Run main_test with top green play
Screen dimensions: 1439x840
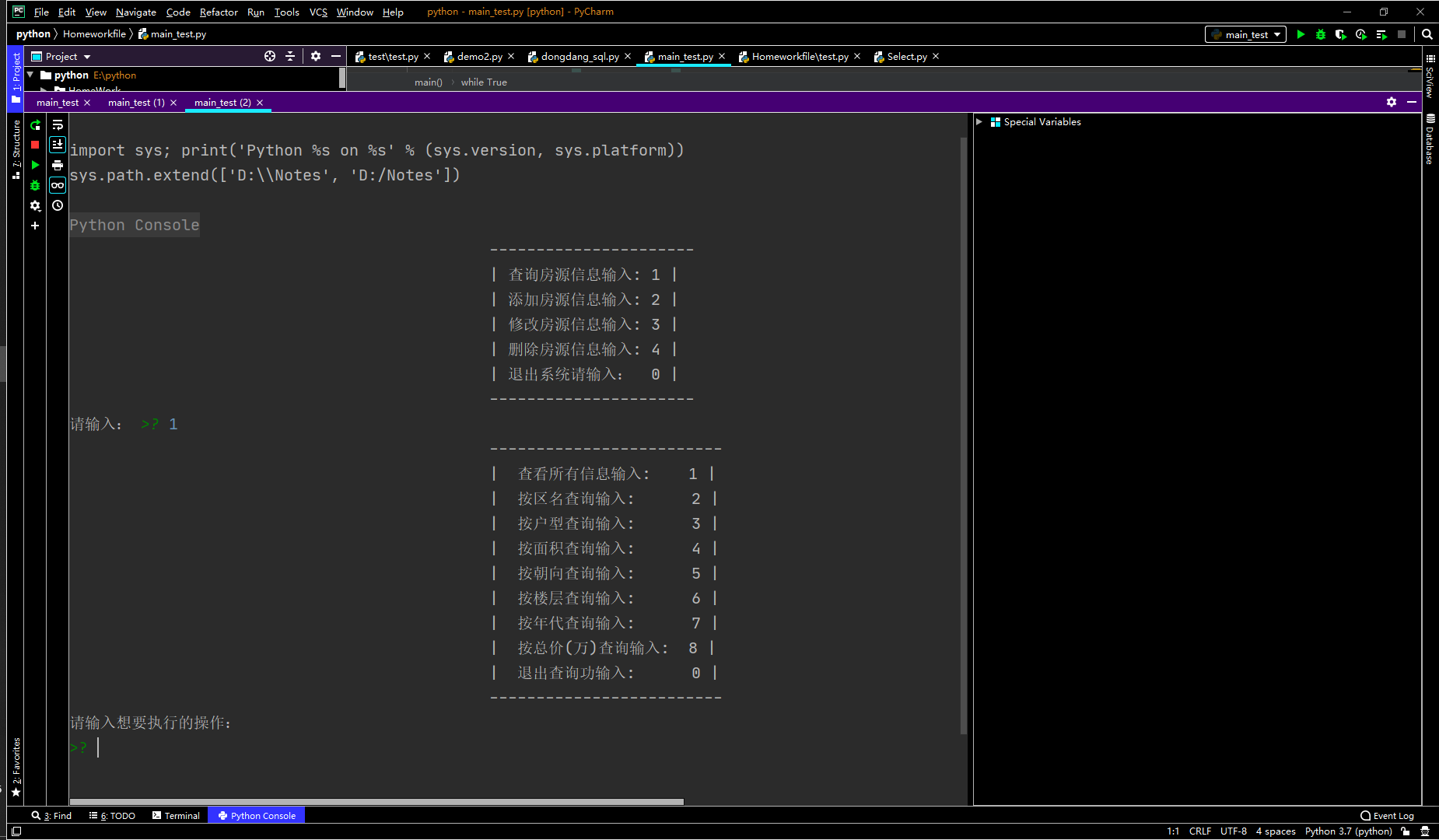(x=1301, y=34)
